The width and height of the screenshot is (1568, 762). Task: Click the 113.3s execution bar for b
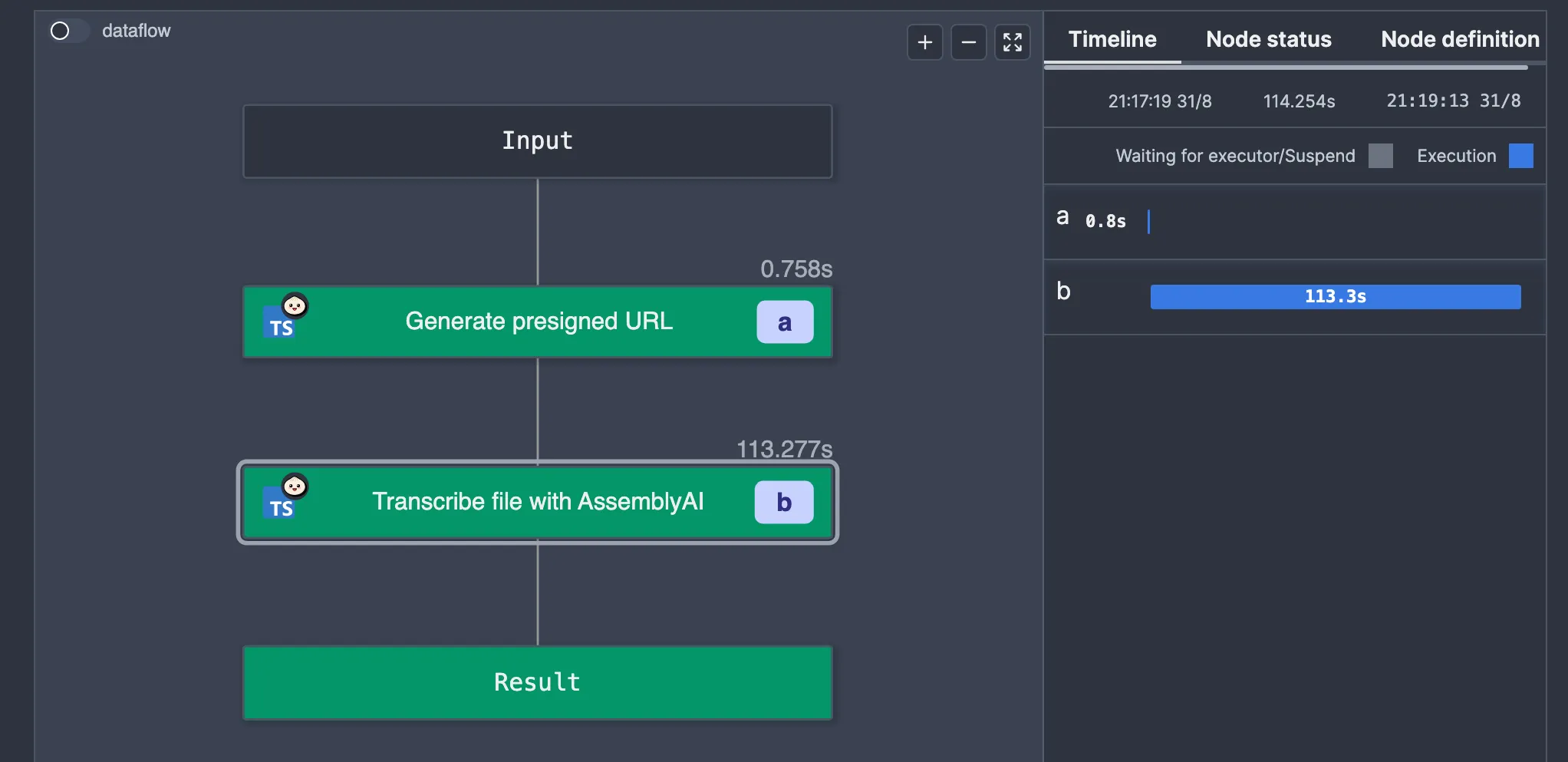[1335, 297]
